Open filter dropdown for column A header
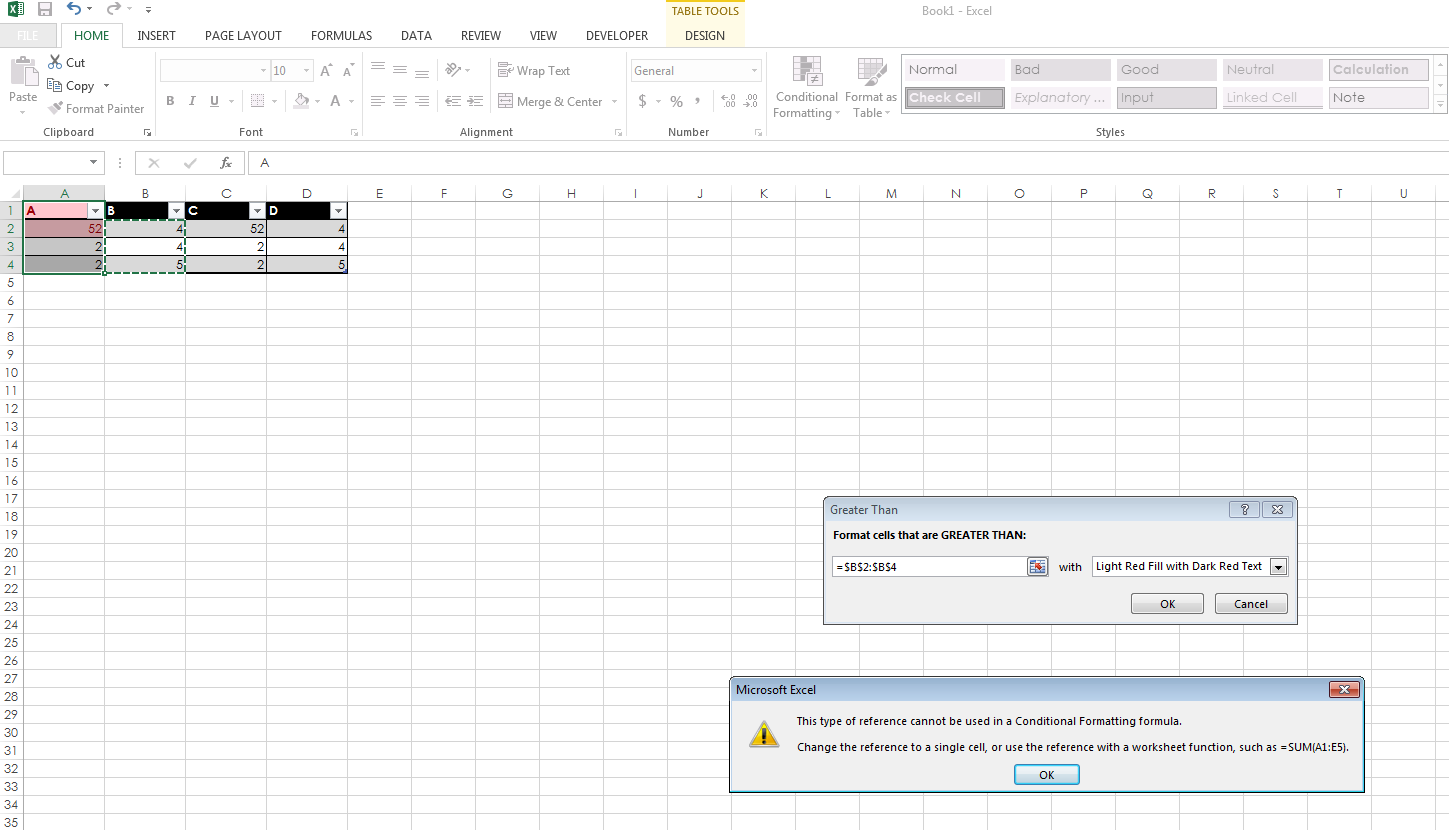Screen dimensions: 1449x830 point(95,211)
